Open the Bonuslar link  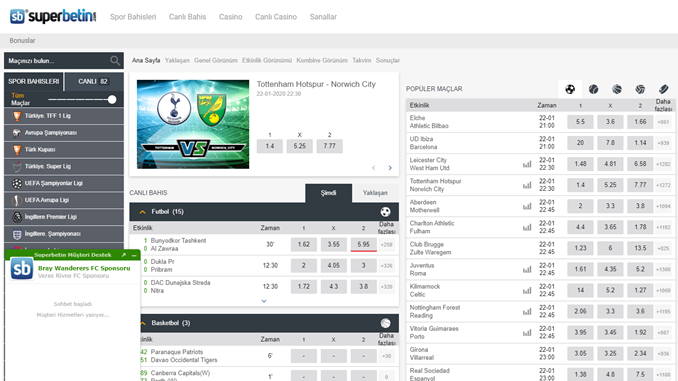(x=22, y=41)
